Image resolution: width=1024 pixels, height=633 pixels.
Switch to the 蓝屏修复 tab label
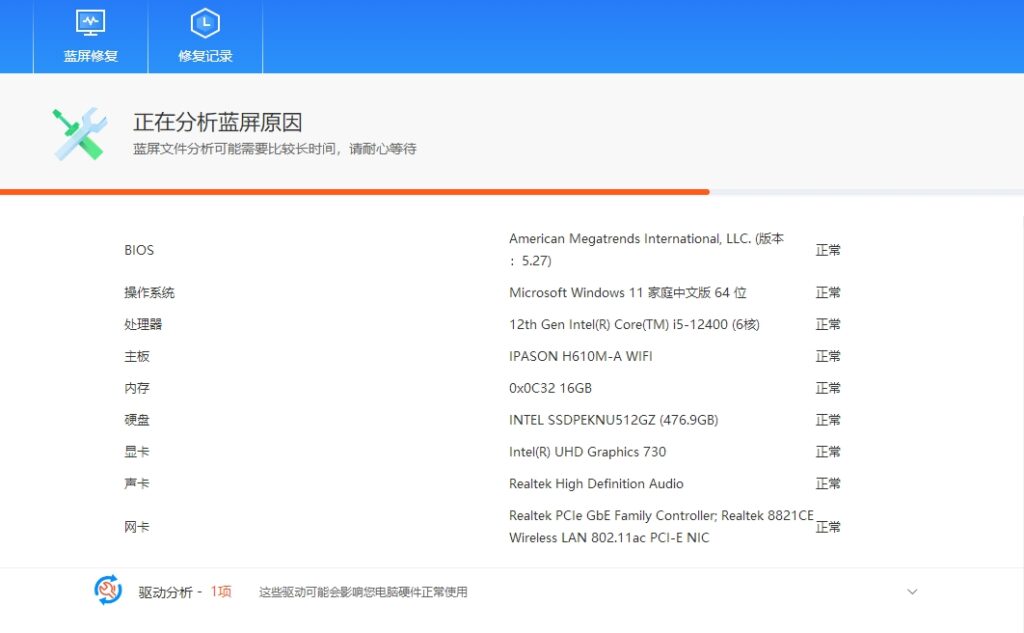click(91, 56)
